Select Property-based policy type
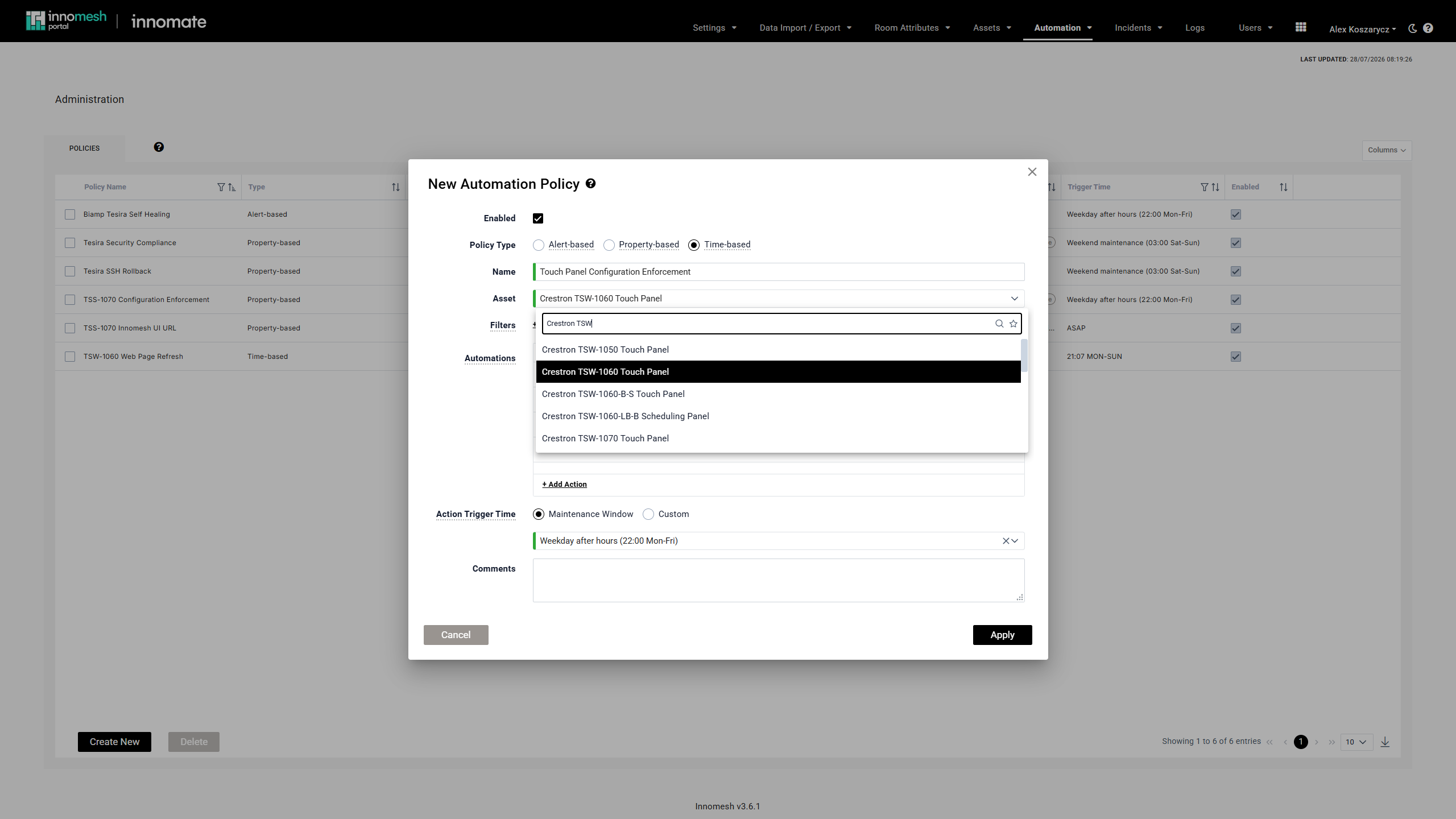 tap(609, 245)
